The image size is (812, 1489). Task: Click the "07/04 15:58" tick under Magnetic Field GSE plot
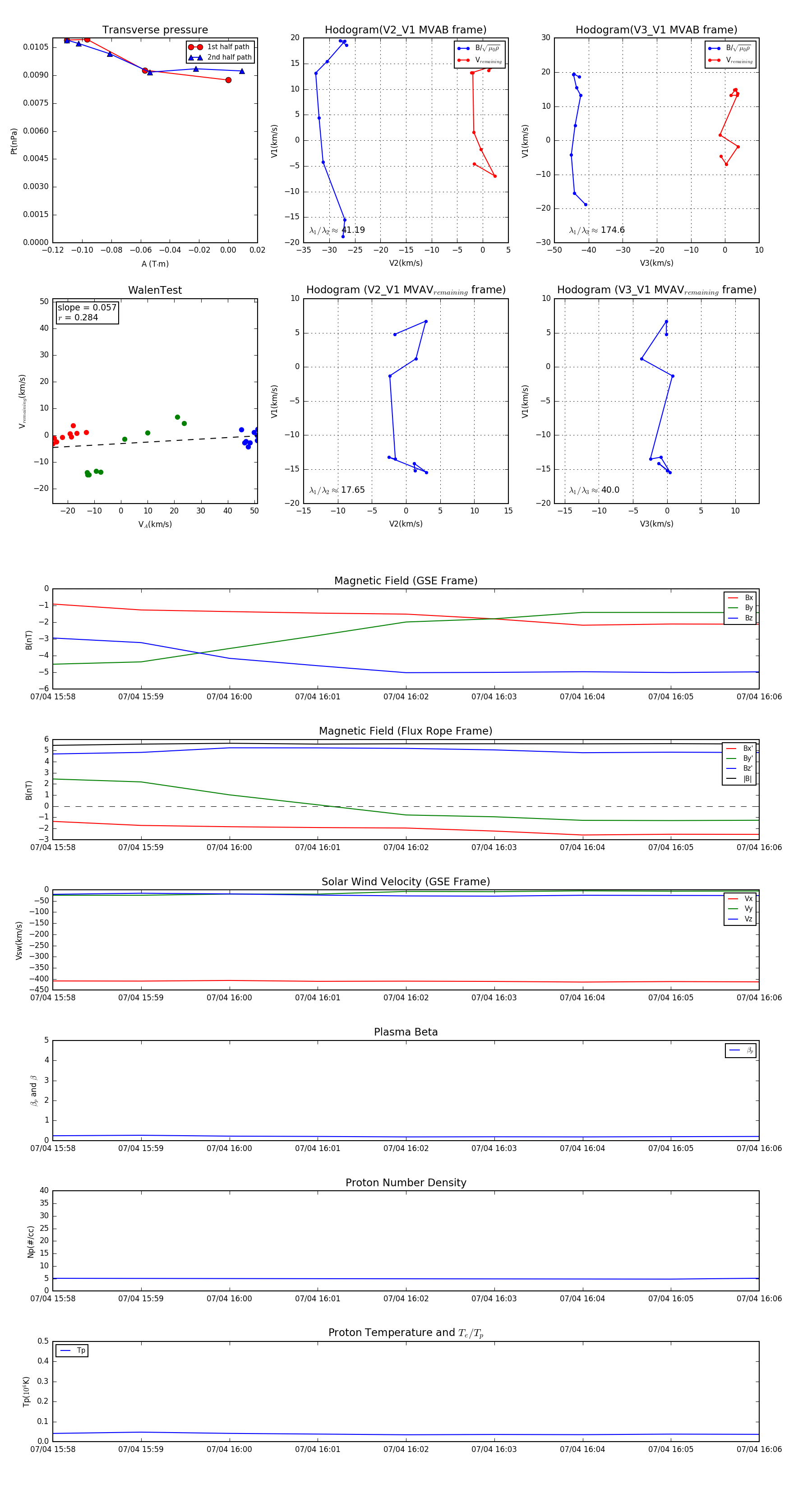pos(53,697)
